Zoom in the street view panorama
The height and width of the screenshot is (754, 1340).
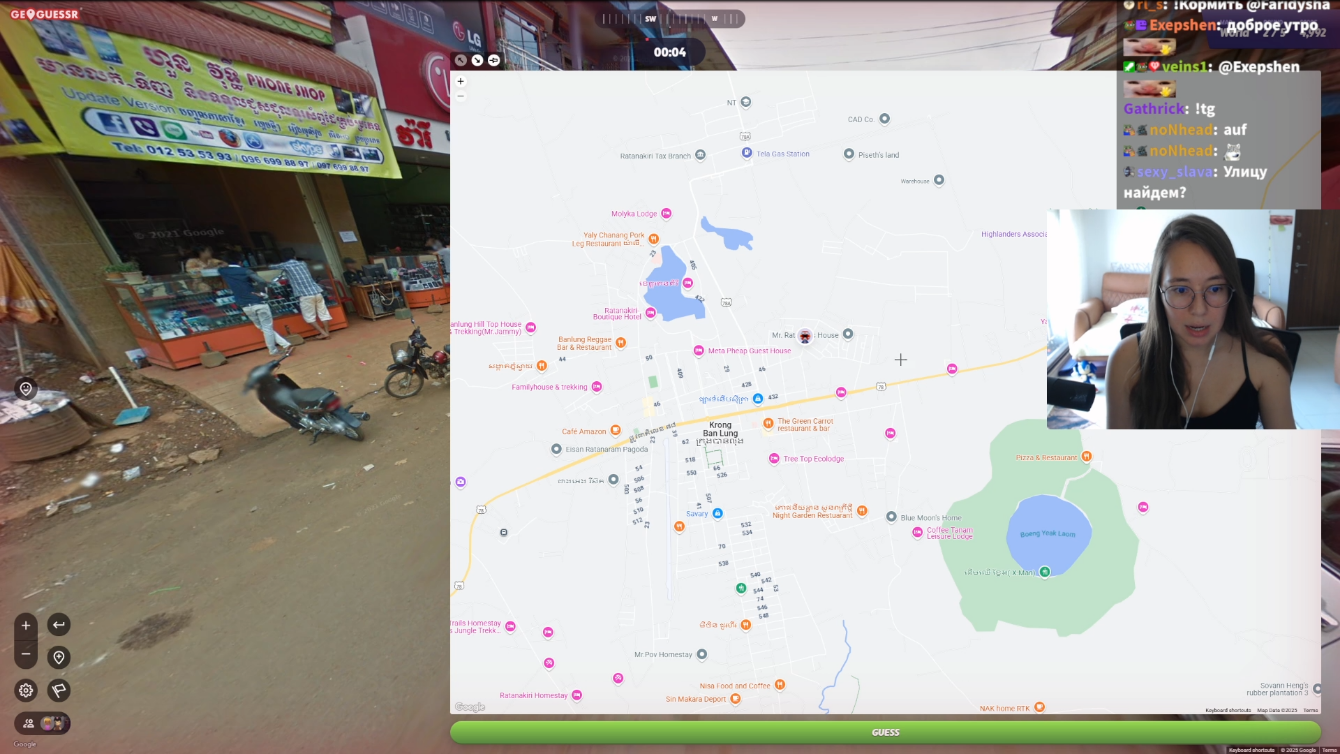point(26,626)
